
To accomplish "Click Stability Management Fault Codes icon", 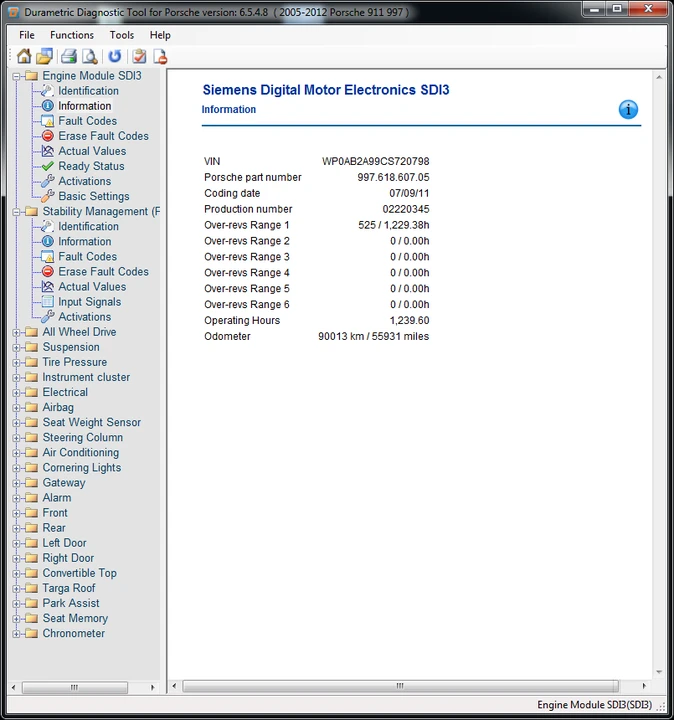I will 48,256.
